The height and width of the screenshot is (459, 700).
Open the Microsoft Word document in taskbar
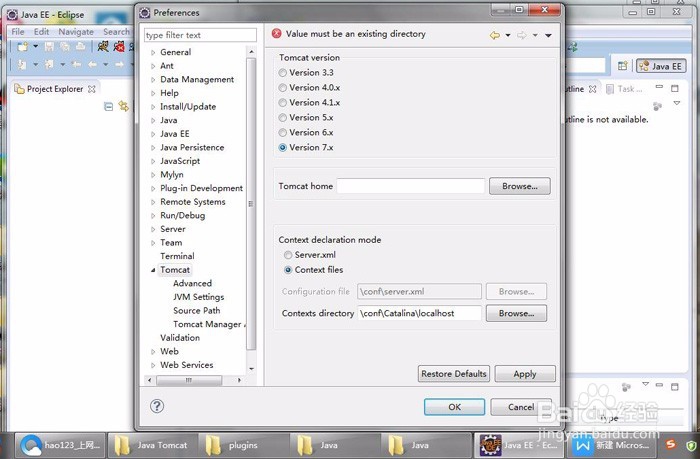(x=612, y=445)
